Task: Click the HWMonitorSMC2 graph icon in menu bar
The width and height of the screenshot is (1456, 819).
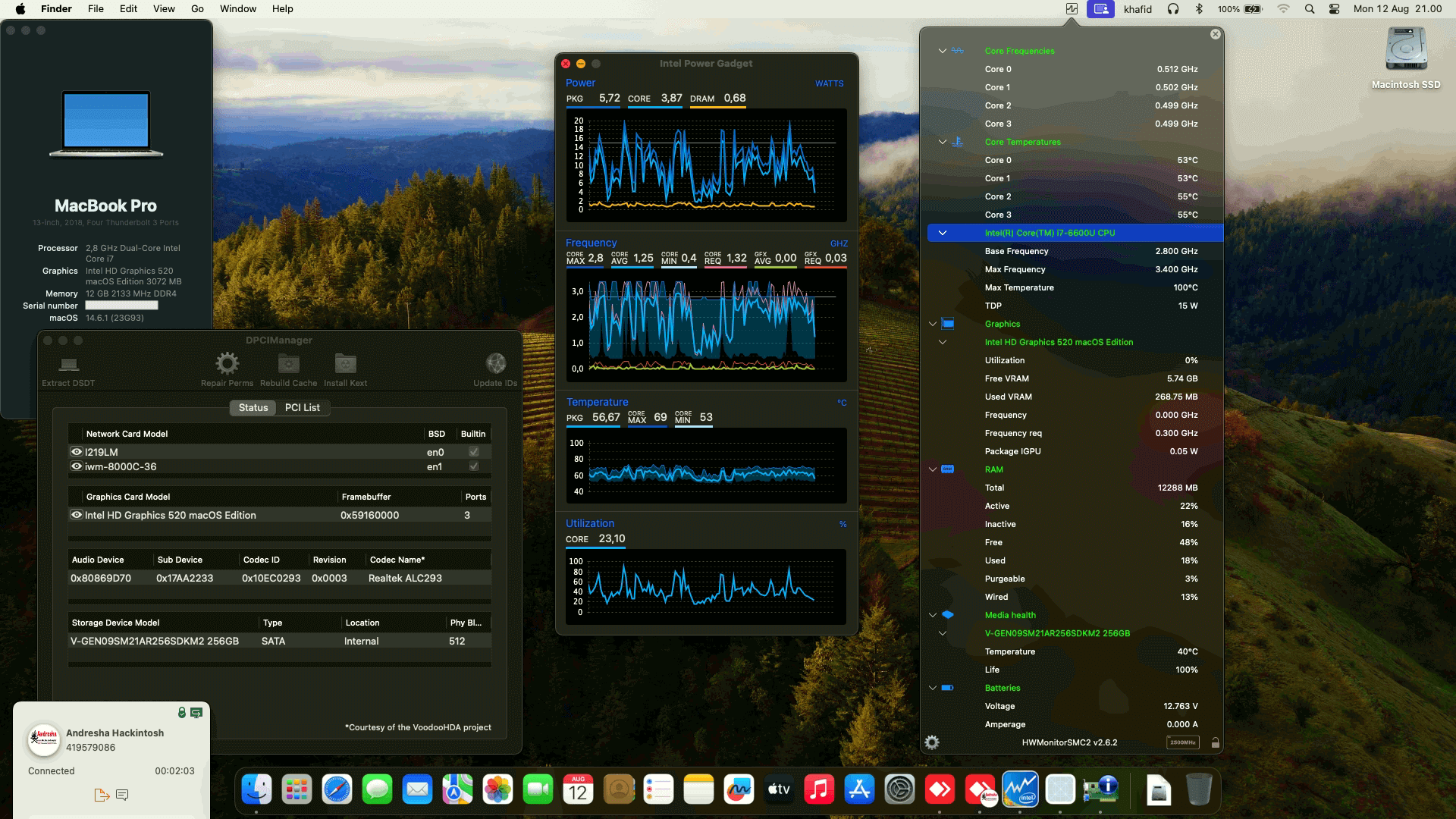Action: pos(1071,9)
